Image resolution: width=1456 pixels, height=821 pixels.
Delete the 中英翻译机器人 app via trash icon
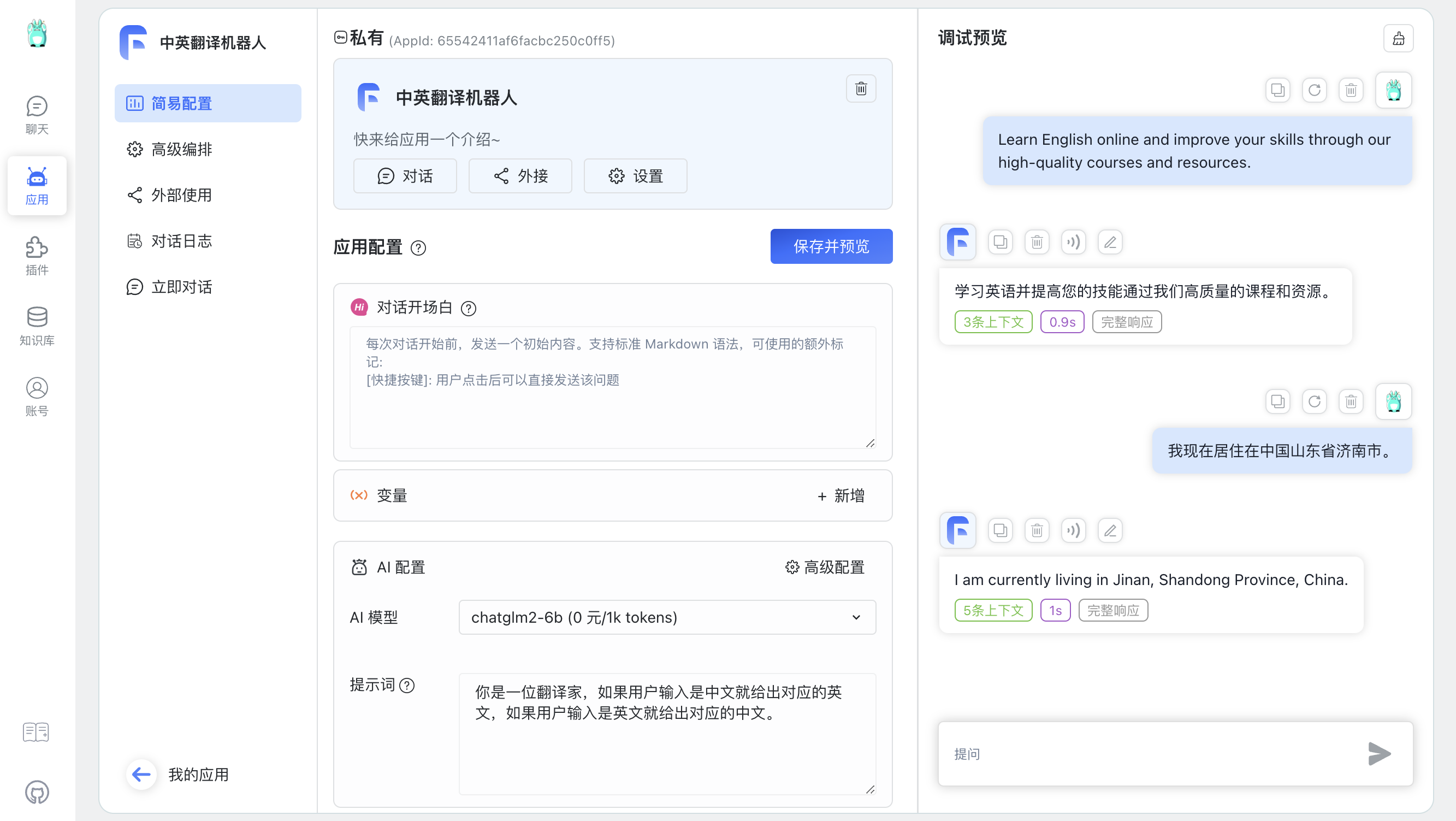coord(860,89)
